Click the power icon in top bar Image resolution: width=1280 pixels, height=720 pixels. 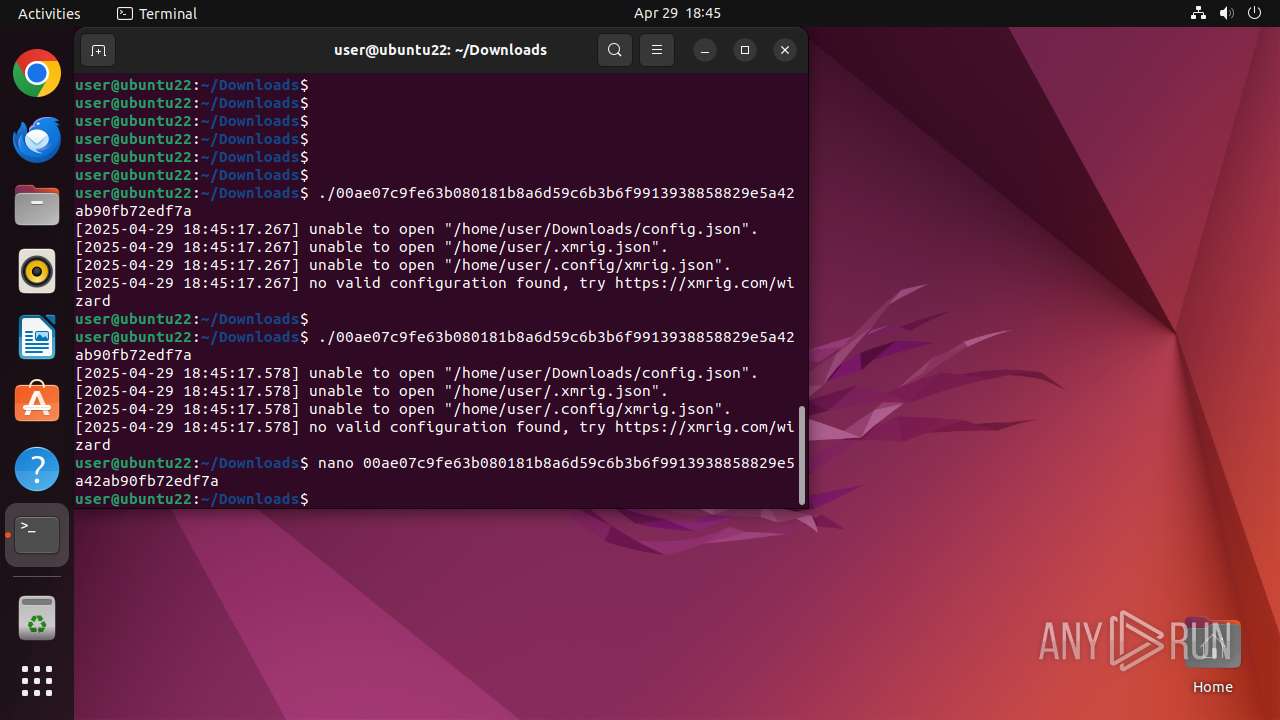(x=1254, y=13)
